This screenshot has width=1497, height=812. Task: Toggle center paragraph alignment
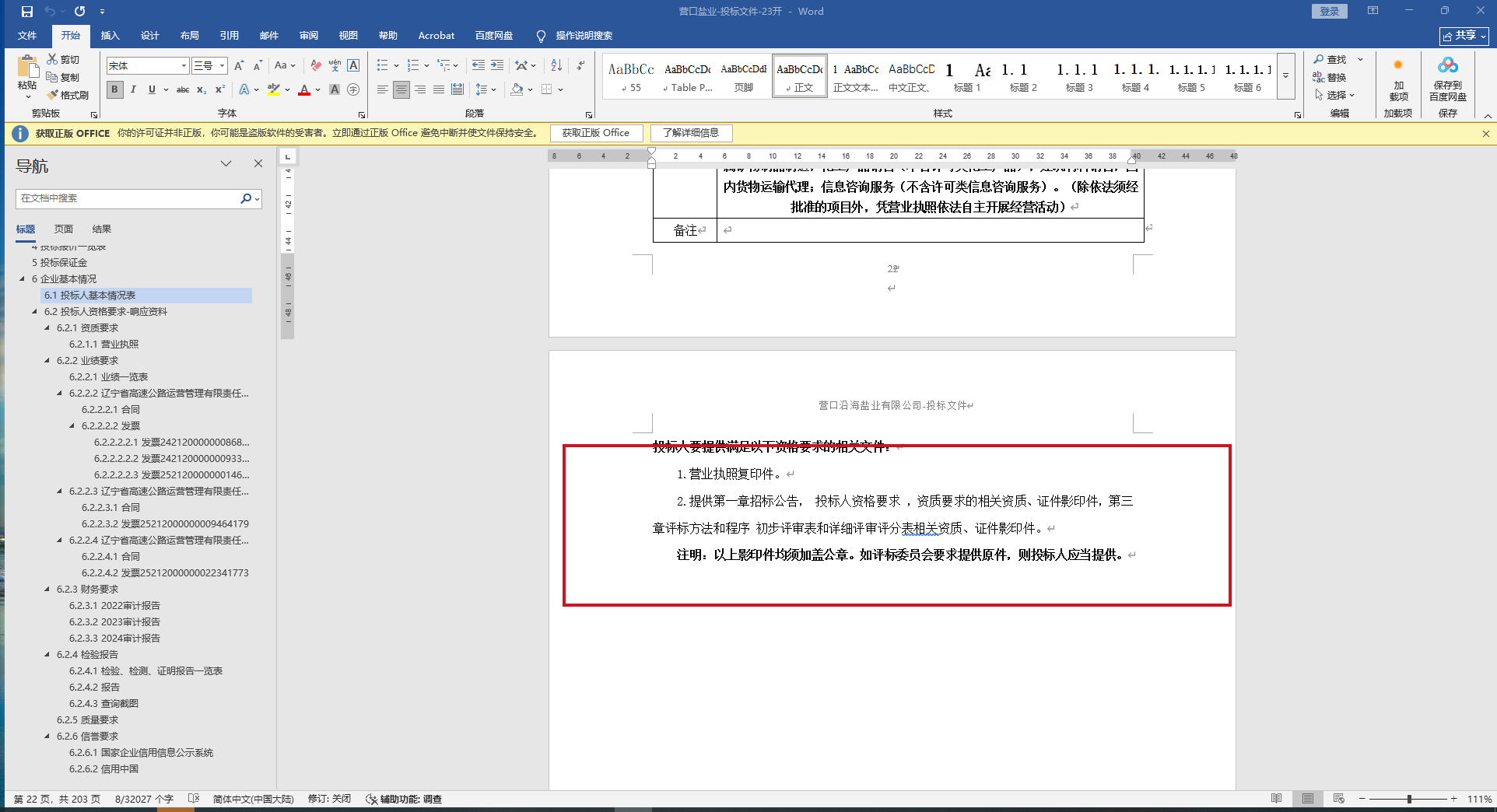pyautogui.click(x=401, y=89)
